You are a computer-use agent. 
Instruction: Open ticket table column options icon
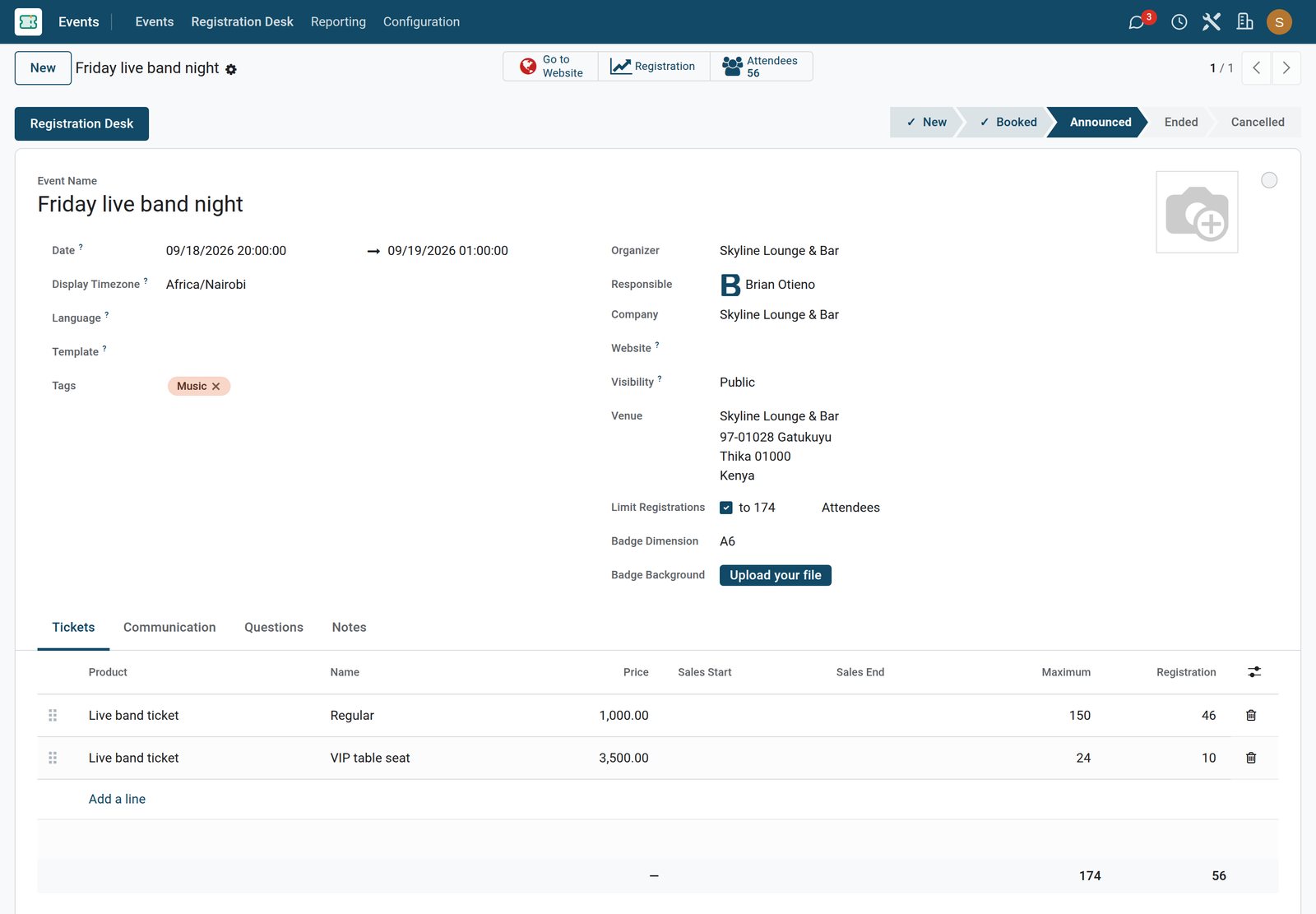click(x=1253, y=672)
